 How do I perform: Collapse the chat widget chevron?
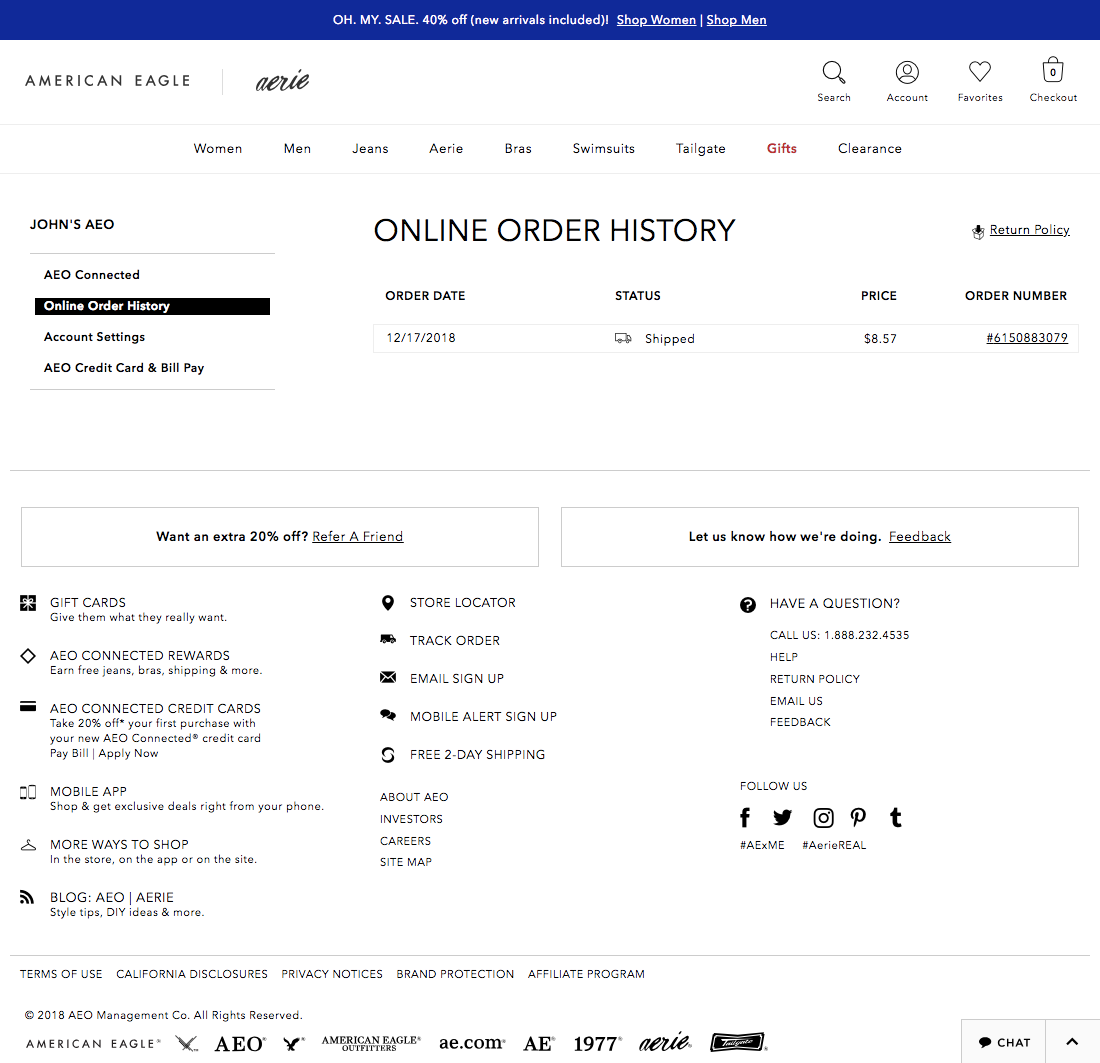(x=1072, y=1042)
